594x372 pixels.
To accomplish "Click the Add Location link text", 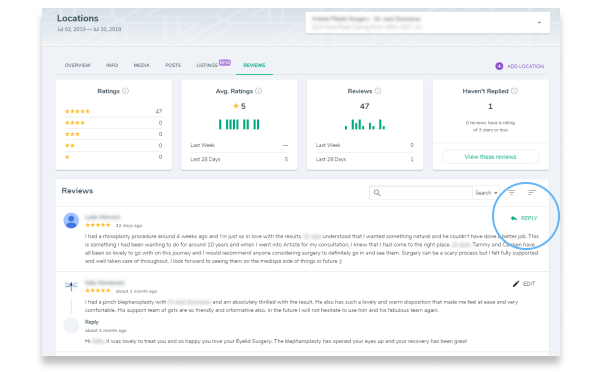I will pyautogui.click(x=525, y=66).
